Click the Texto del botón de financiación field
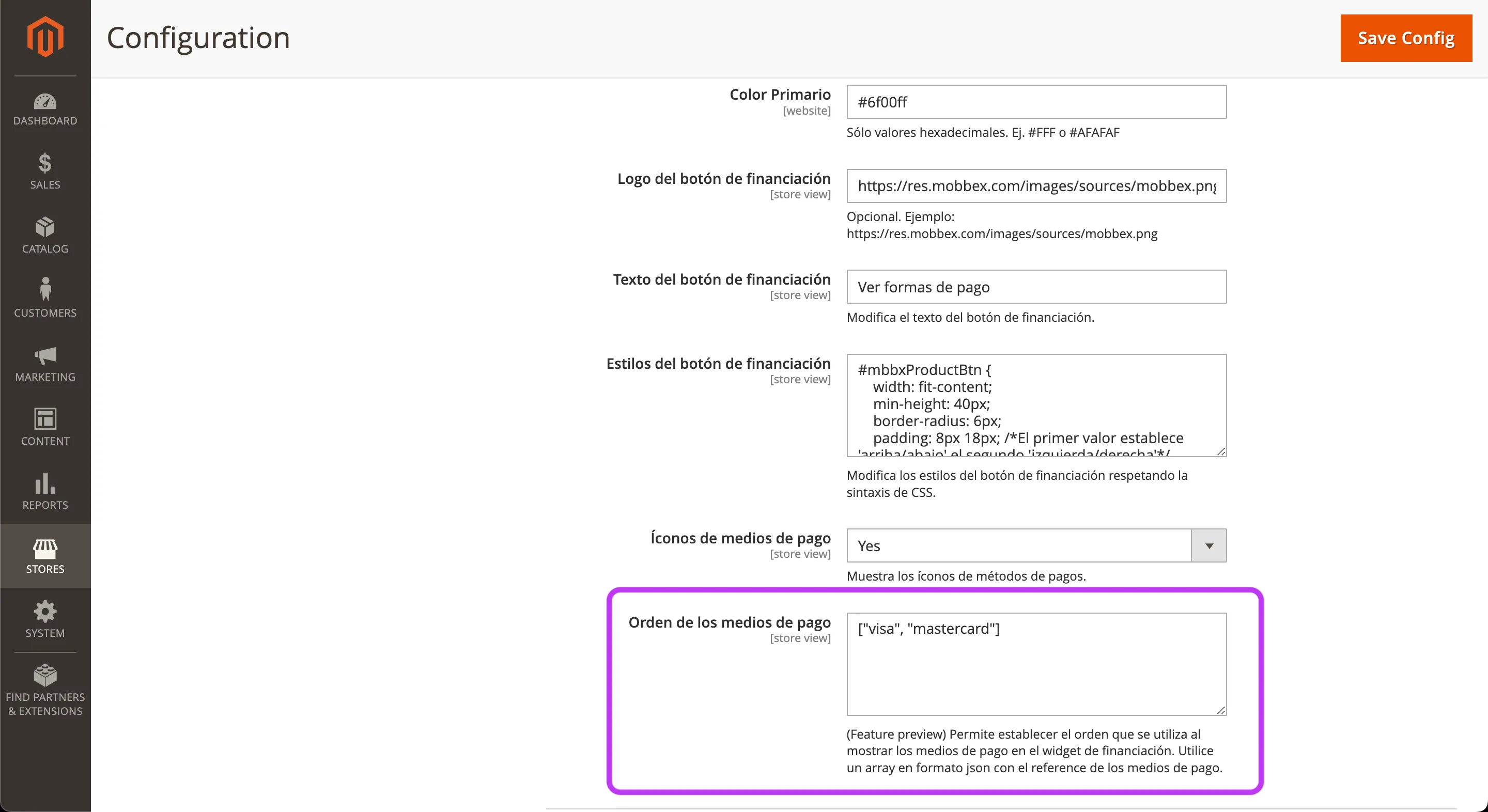 point(1036,287)
